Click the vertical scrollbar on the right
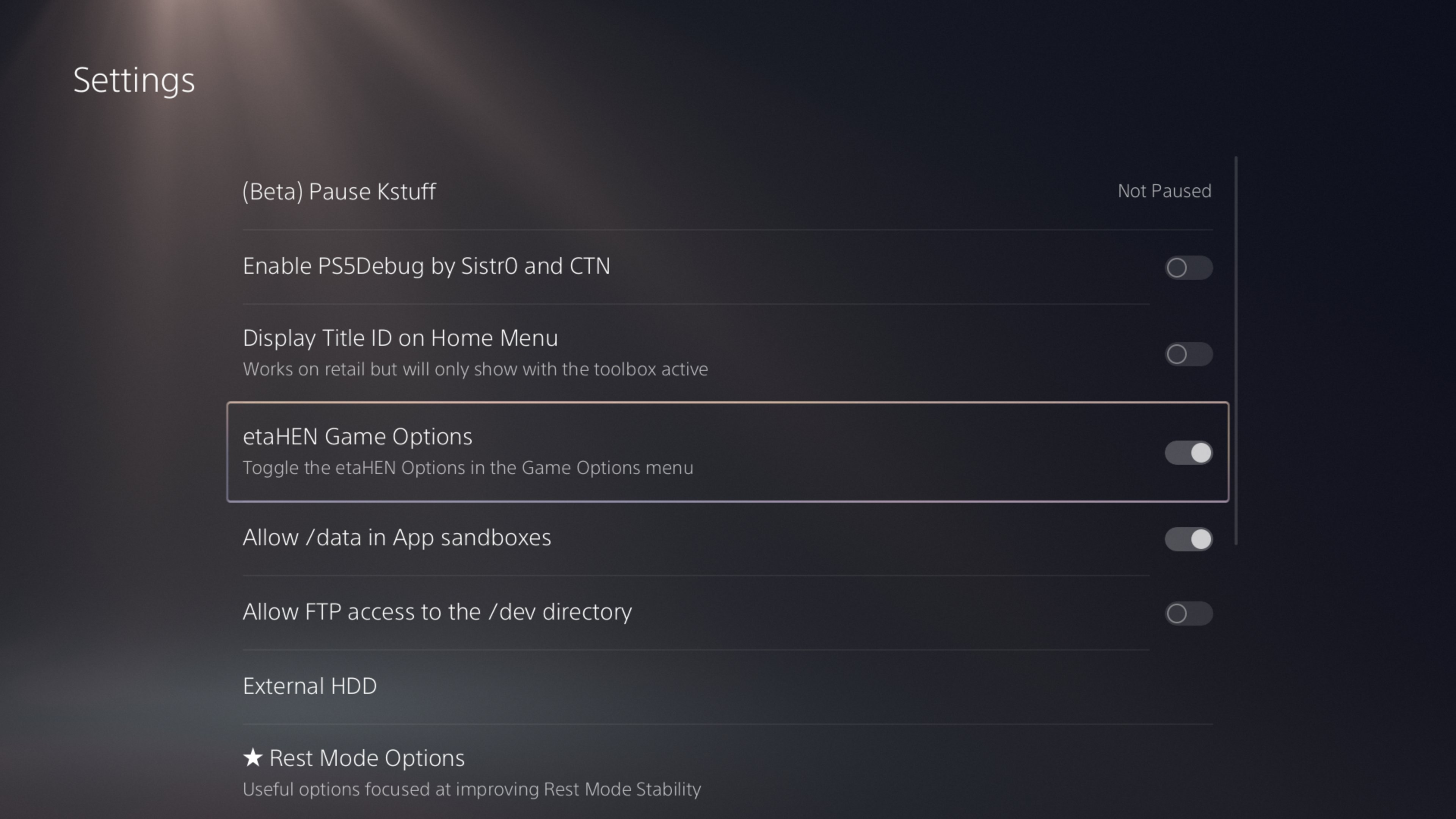1456x819 pixels. click(x=1236, y=350)
